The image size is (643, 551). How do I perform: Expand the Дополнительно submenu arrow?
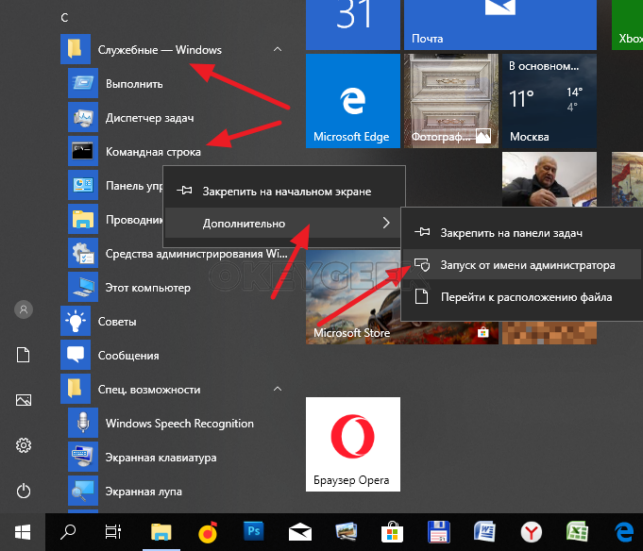click(x=386, y=223)
